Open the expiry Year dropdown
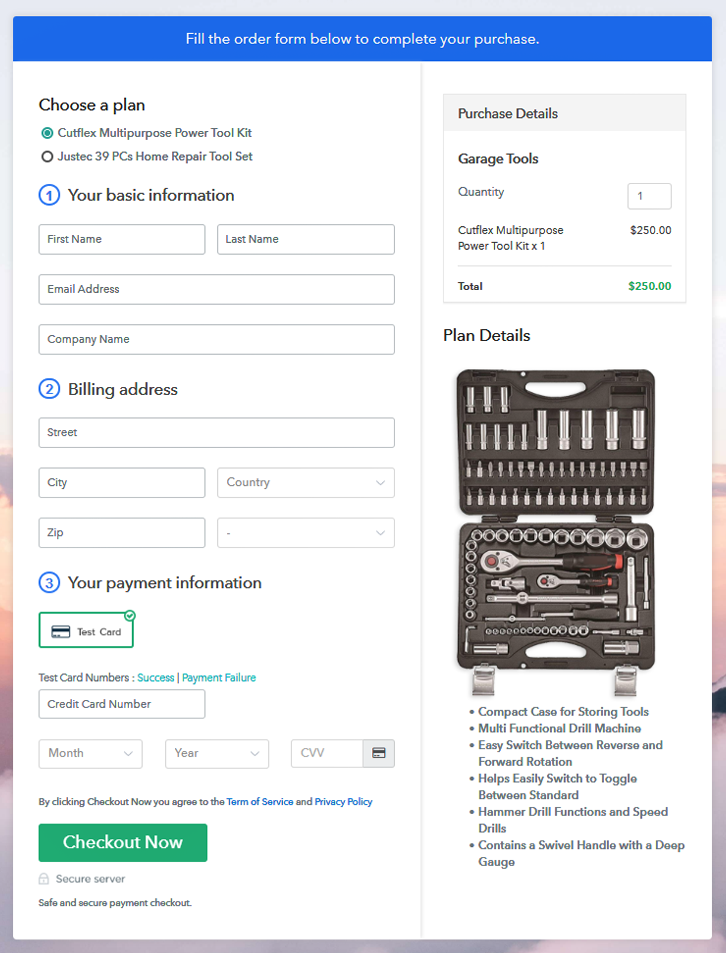The image size is (726, 953). tap(217, 754)
